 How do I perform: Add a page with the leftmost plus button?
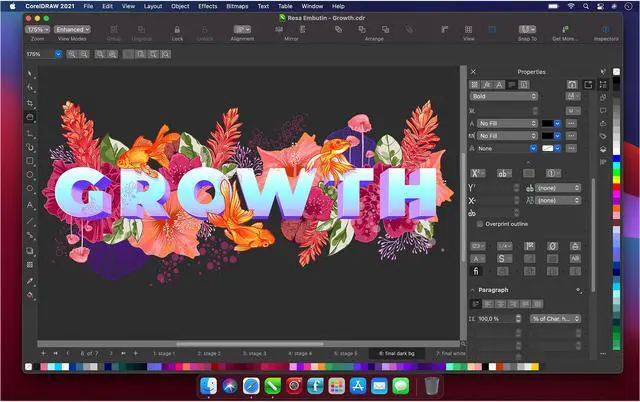point(43,353)
